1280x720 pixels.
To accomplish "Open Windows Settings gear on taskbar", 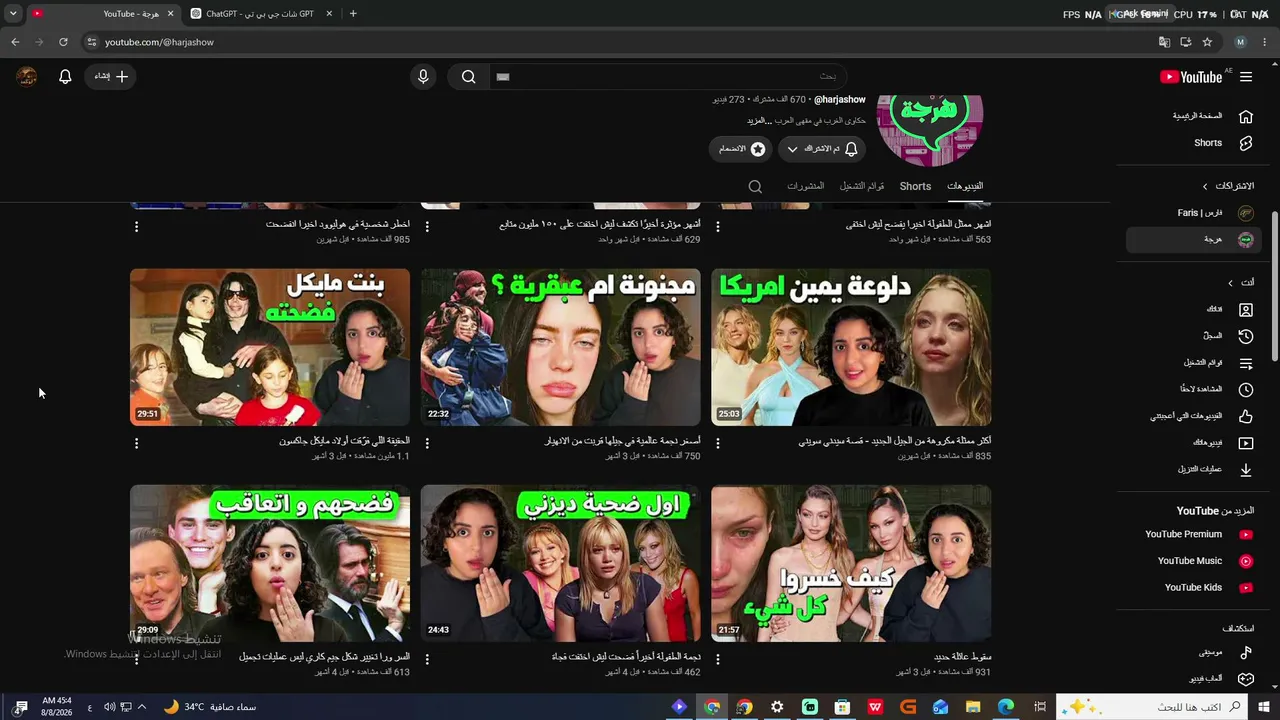I will [777, 707].
